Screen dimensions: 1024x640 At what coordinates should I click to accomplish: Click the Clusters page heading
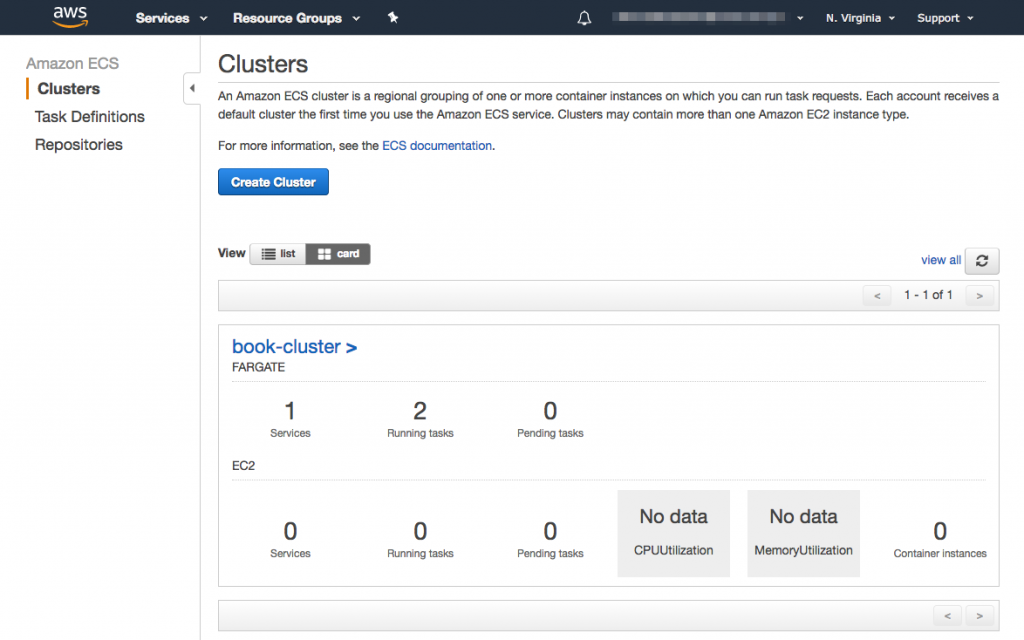pyautogui.click(x=263, y=64)
